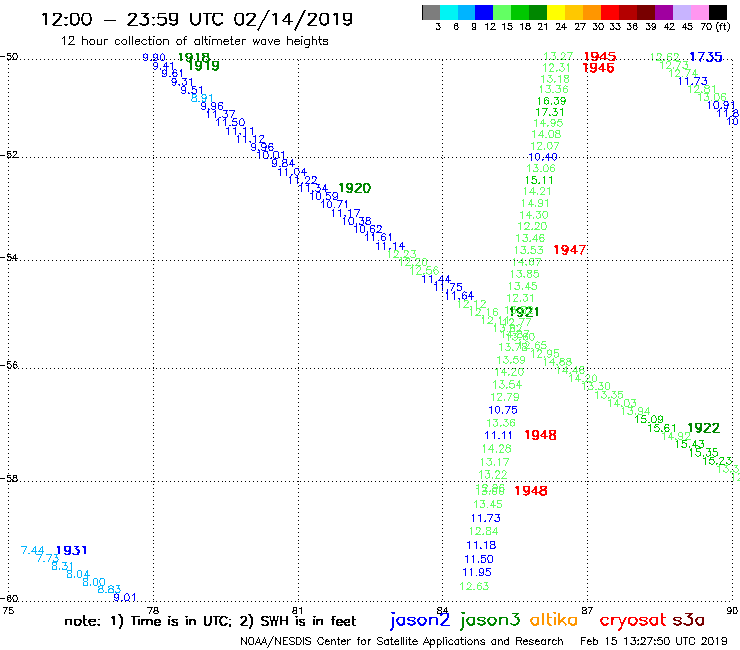Click the longitude axis label 87
The image size is (740, 650).
(x=587, y=610)
